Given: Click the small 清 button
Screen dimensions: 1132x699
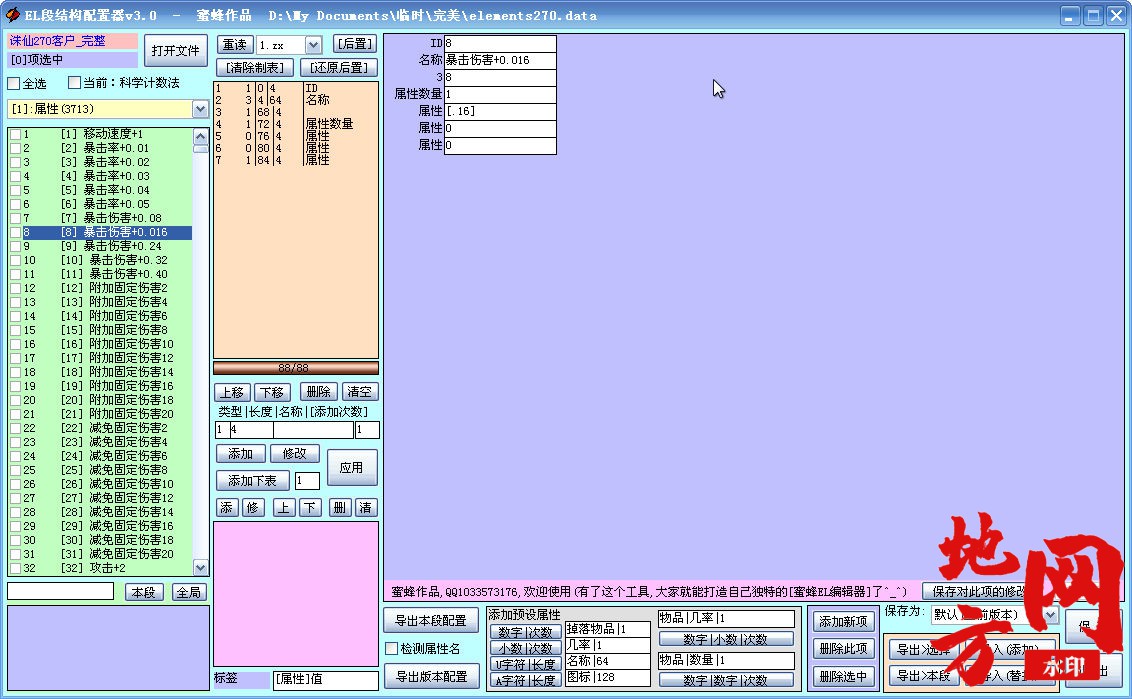Looking at the screenshot, I should point(366,508).
